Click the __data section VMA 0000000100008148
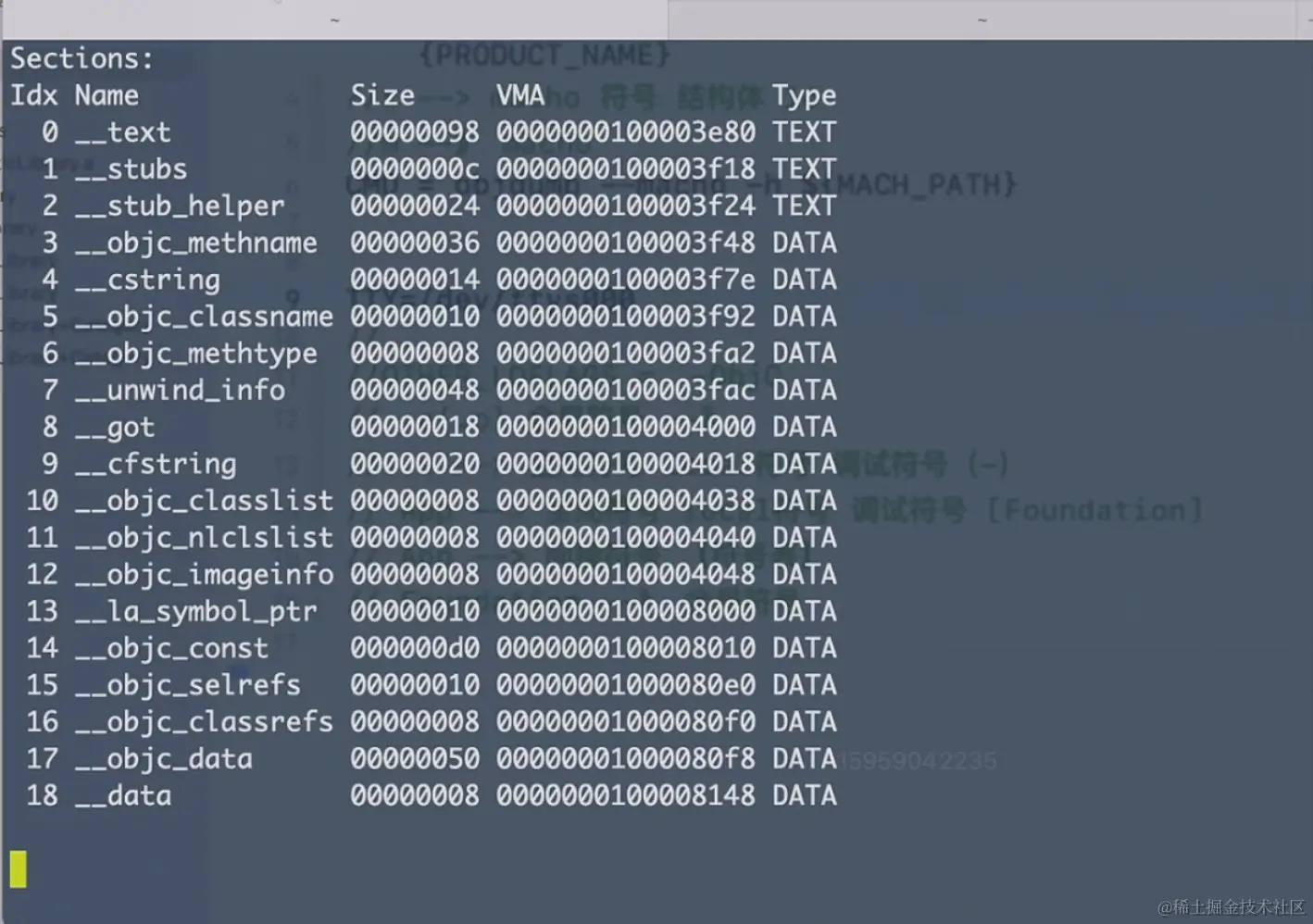The width and height of the screenshot is (1313, 924). (x=626, y=795)
